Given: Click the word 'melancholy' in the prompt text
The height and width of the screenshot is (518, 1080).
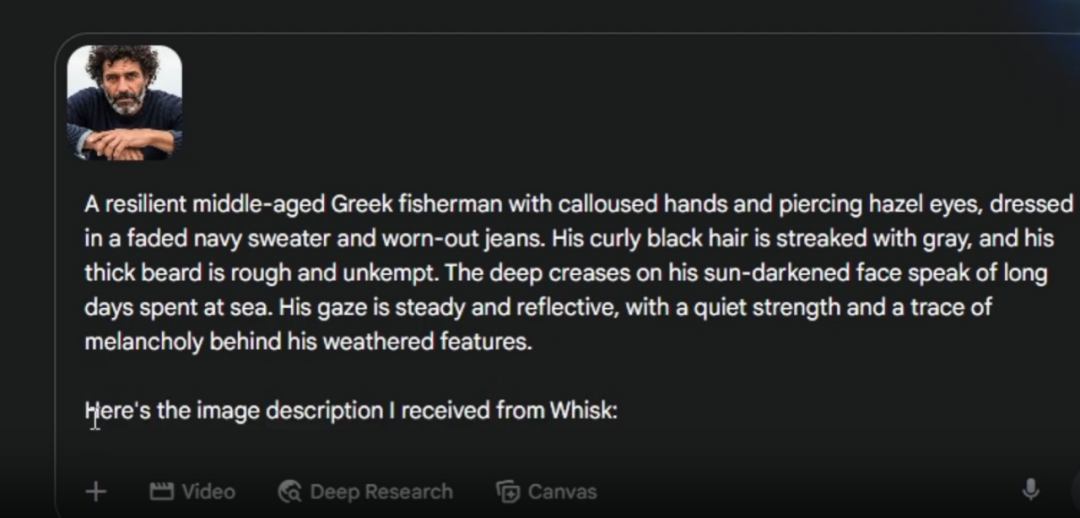Looking at the screenshot, I should (144, 341).
